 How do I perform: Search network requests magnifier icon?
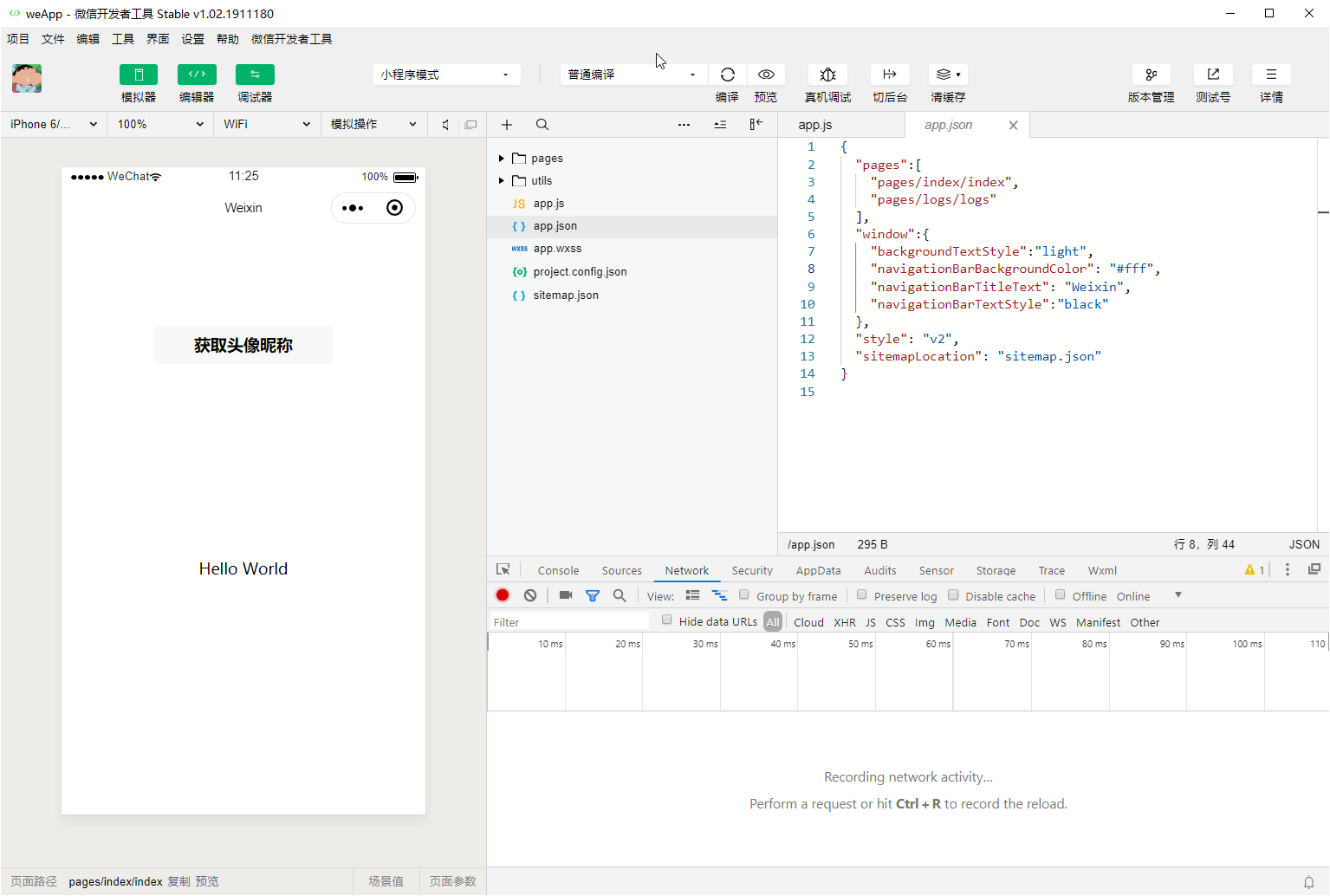point(620,595)
